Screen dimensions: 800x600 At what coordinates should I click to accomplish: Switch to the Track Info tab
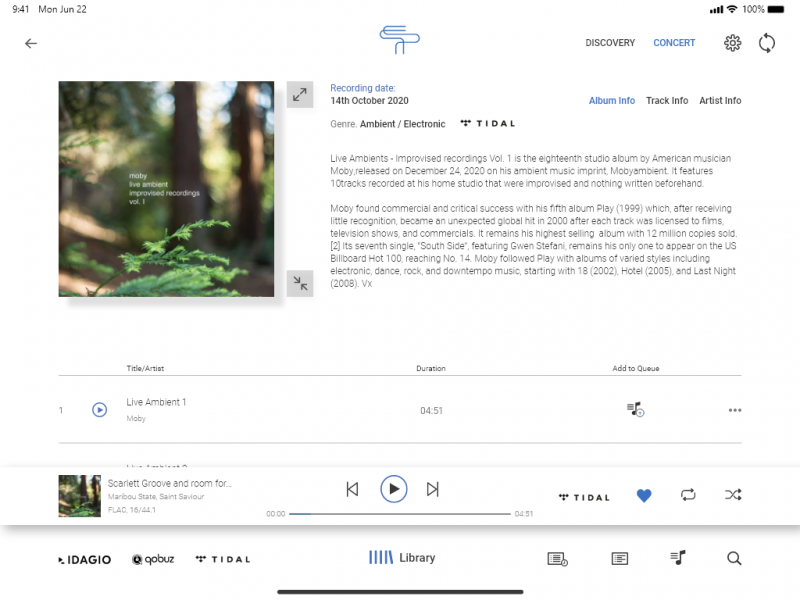(666, 101)
